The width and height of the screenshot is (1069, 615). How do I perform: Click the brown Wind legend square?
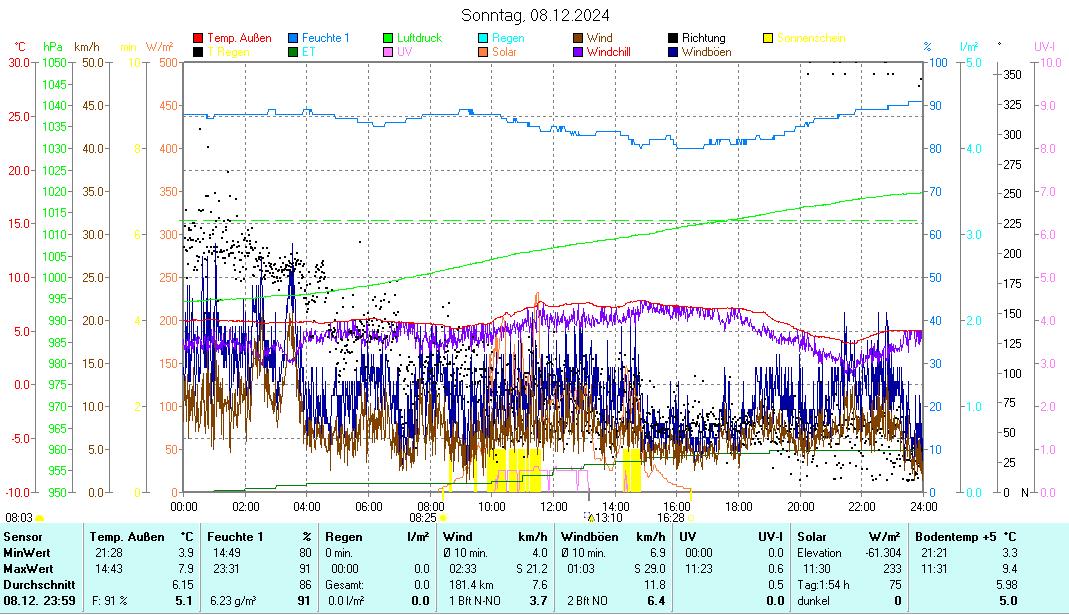[578, 39]
